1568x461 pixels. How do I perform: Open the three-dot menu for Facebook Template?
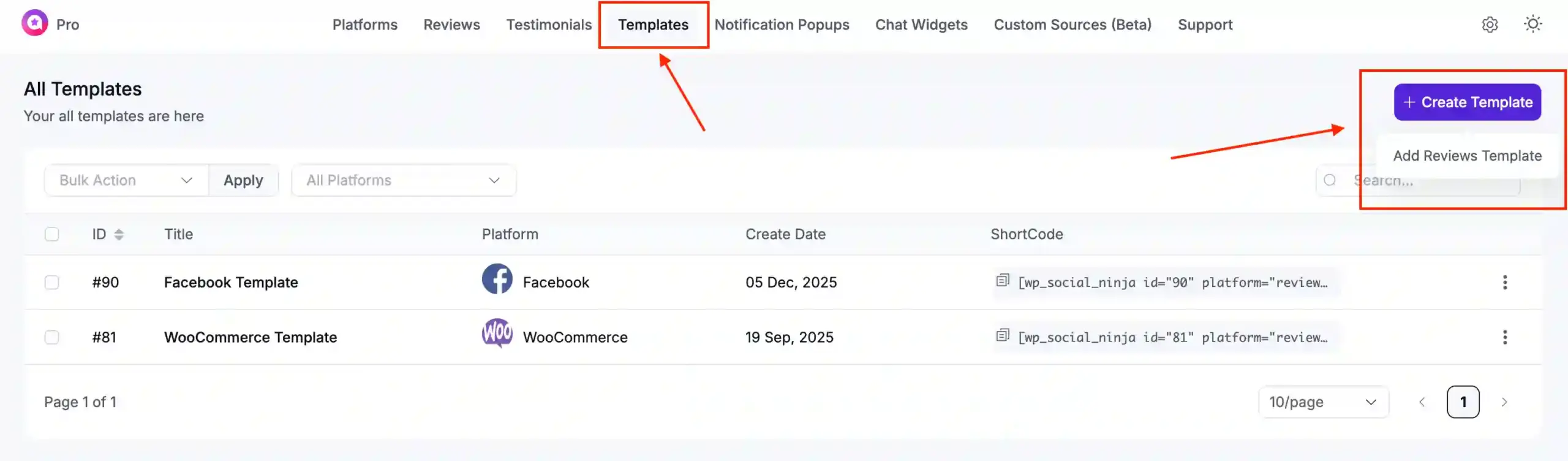1506,282
